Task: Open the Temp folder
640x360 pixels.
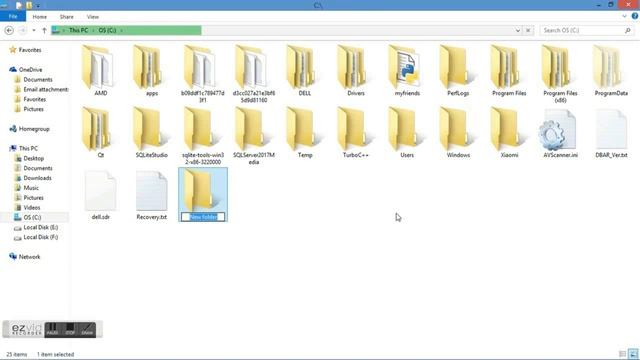Action: pyautogui.click(x=304, y=132)
